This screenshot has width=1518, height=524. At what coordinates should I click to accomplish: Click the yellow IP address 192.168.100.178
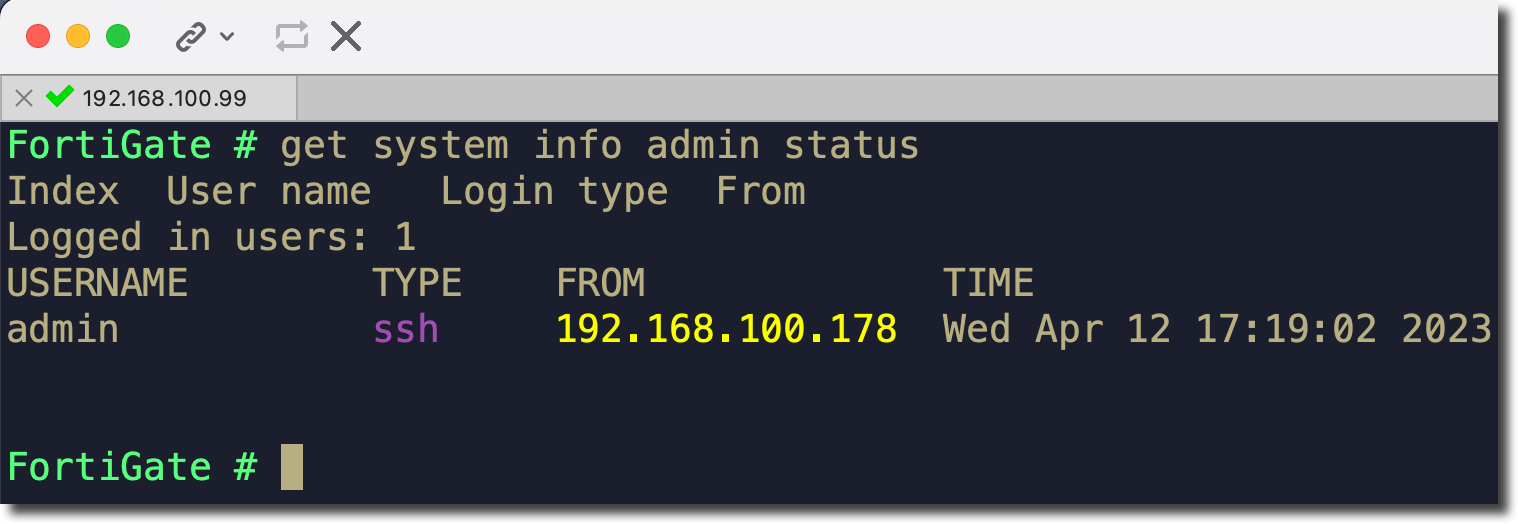point(726,328)
